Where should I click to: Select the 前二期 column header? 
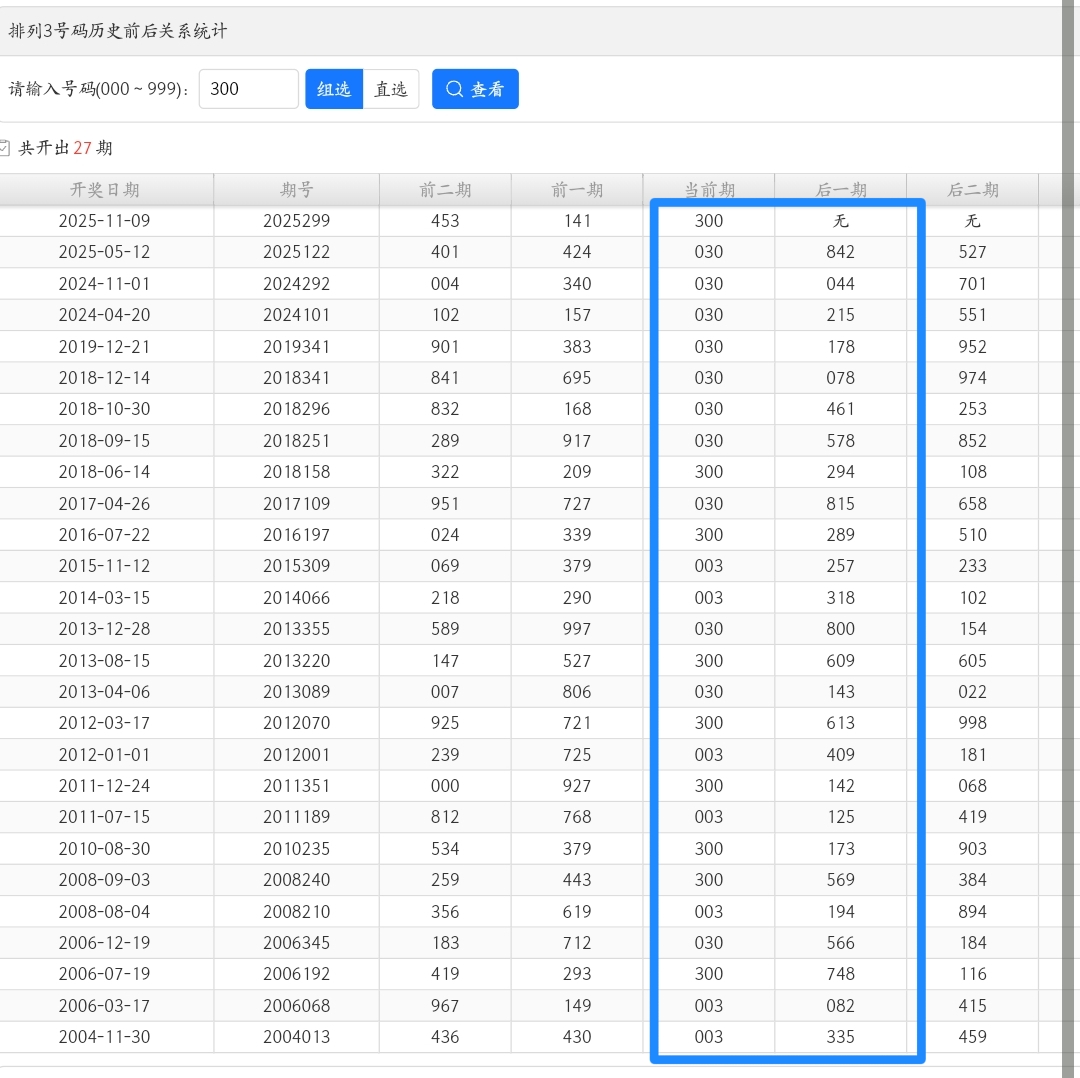[x=445, y=190]
